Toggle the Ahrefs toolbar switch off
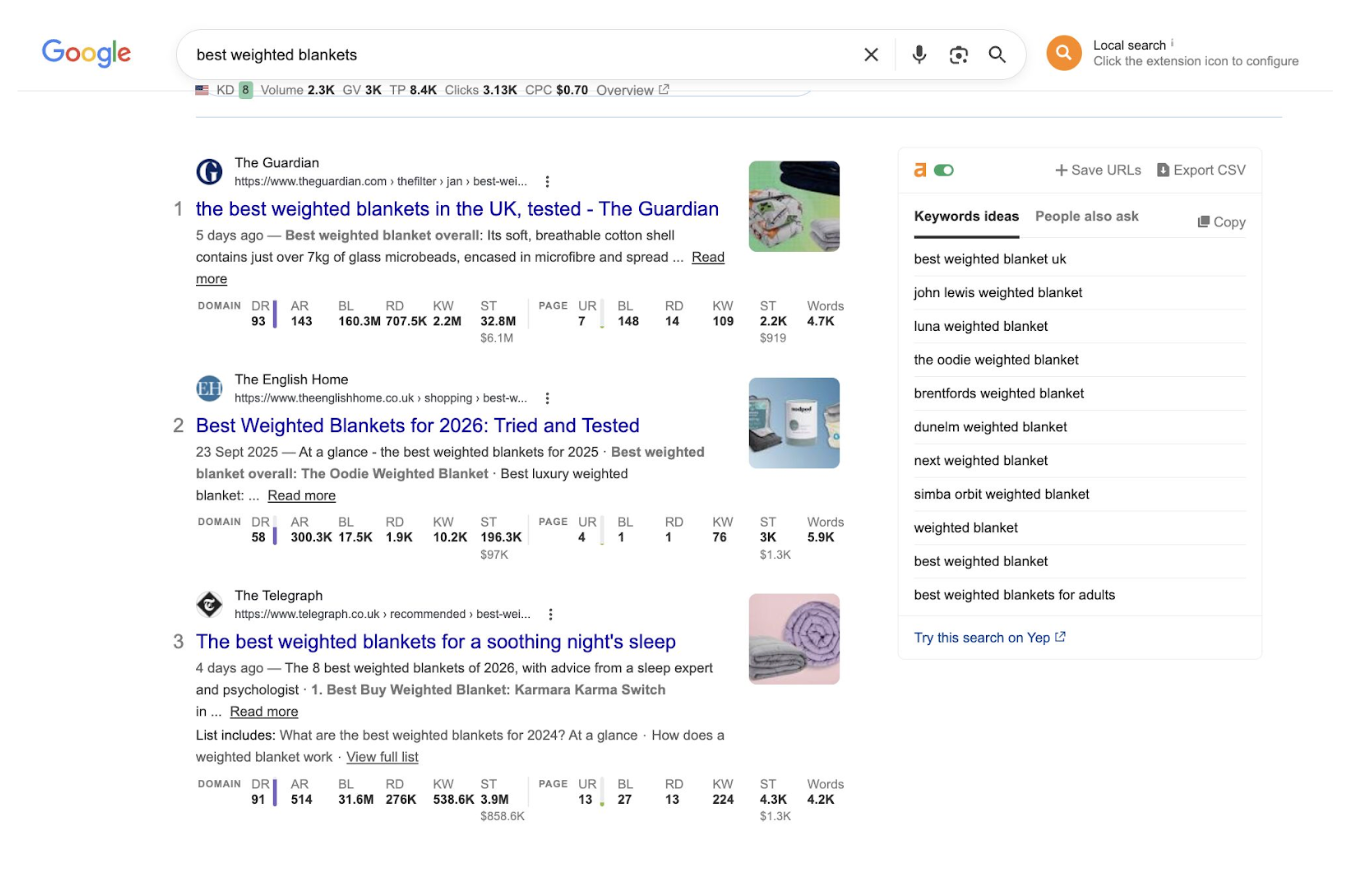Screen dimensions: 1352x870 (x=943, y=170)
